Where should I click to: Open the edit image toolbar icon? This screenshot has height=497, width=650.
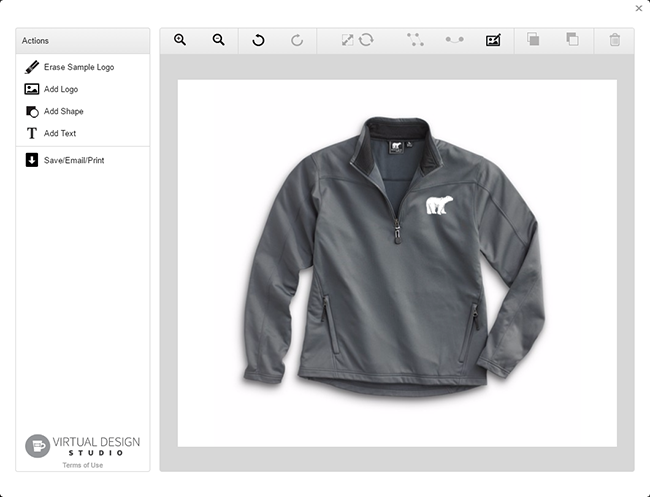pyautogui.click(x=493, y=40)
